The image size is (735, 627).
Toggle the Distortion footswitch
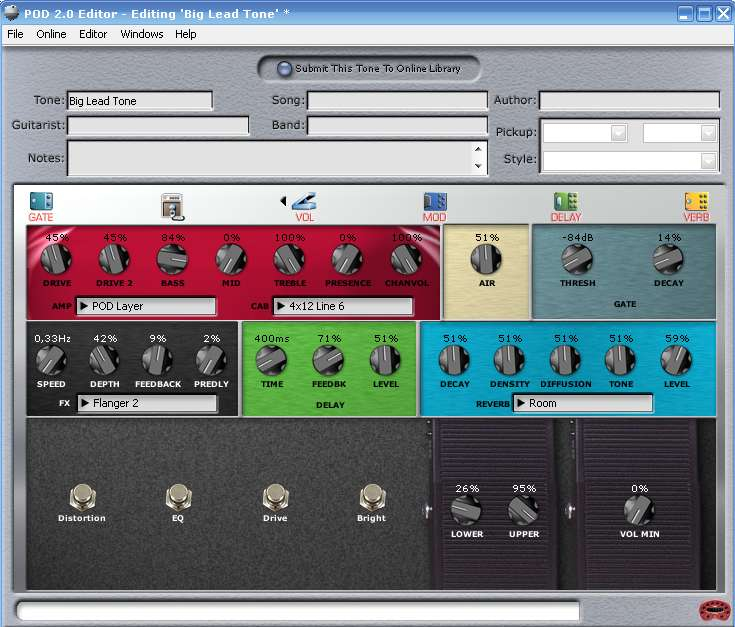pos(81,496)
